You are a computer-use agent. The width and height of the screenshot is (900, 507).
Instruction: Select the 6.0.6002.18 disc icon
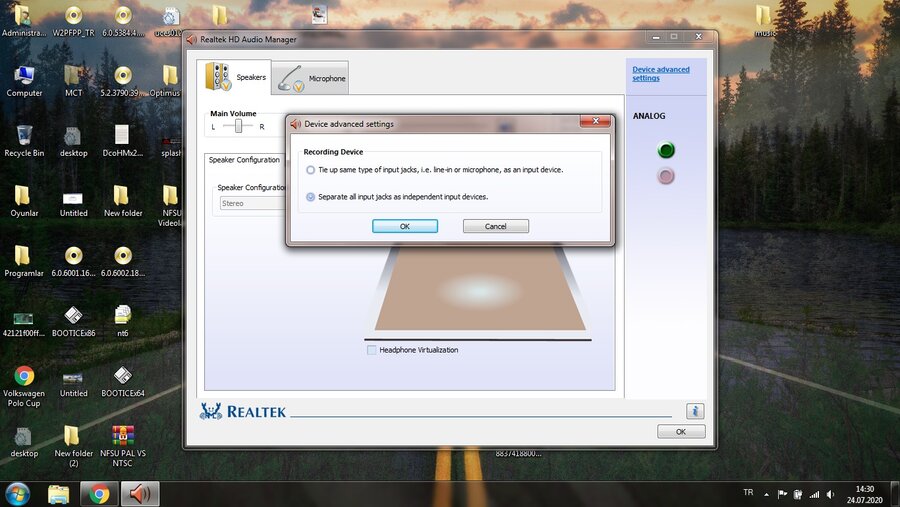[x=123, y=261]
